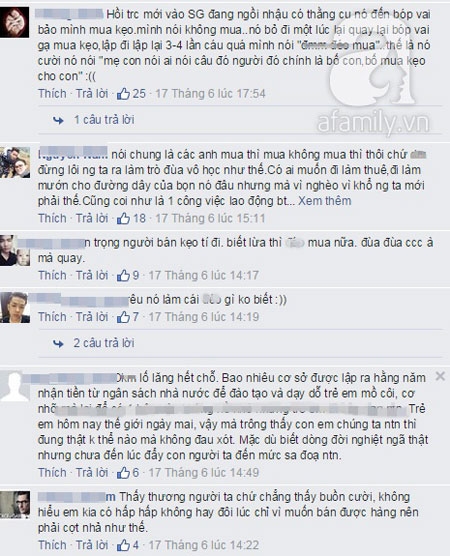Click the thumbs-up icon showing 18 likes
This screenshot has width=450, height=556.
tap(123, 218)
